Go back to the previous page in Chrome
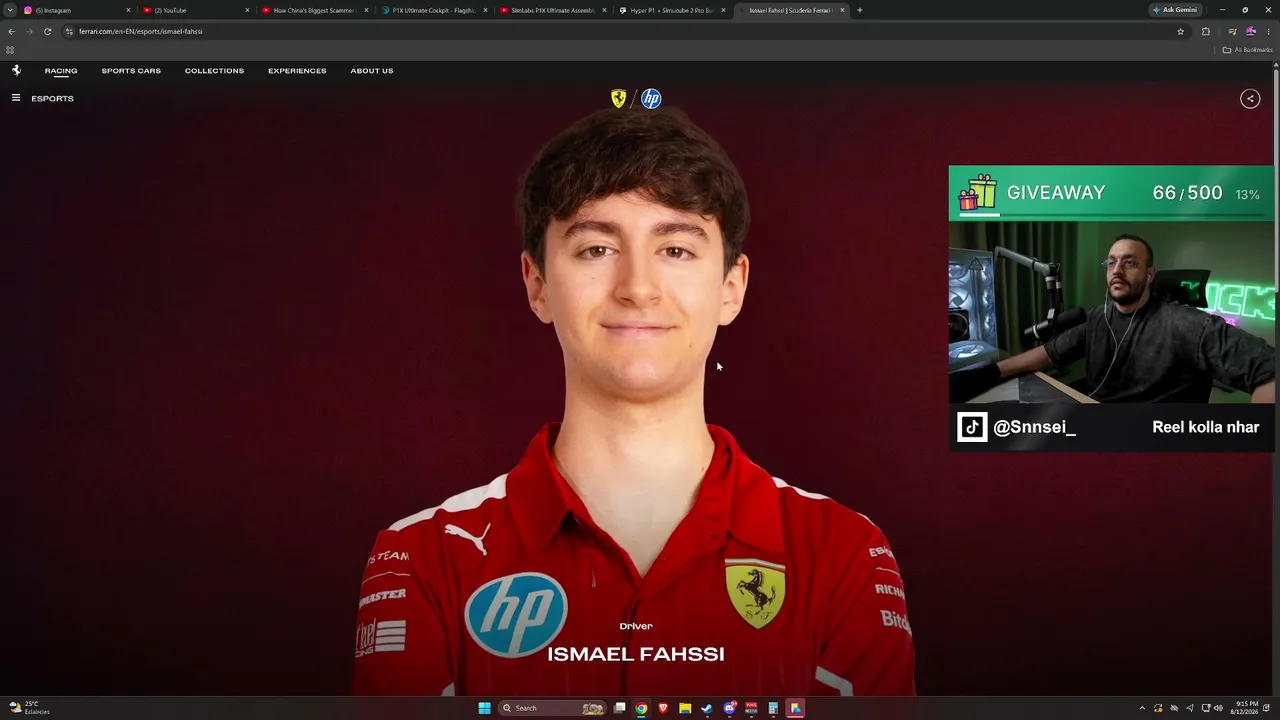1280x720 pixels. click(11, 31)
